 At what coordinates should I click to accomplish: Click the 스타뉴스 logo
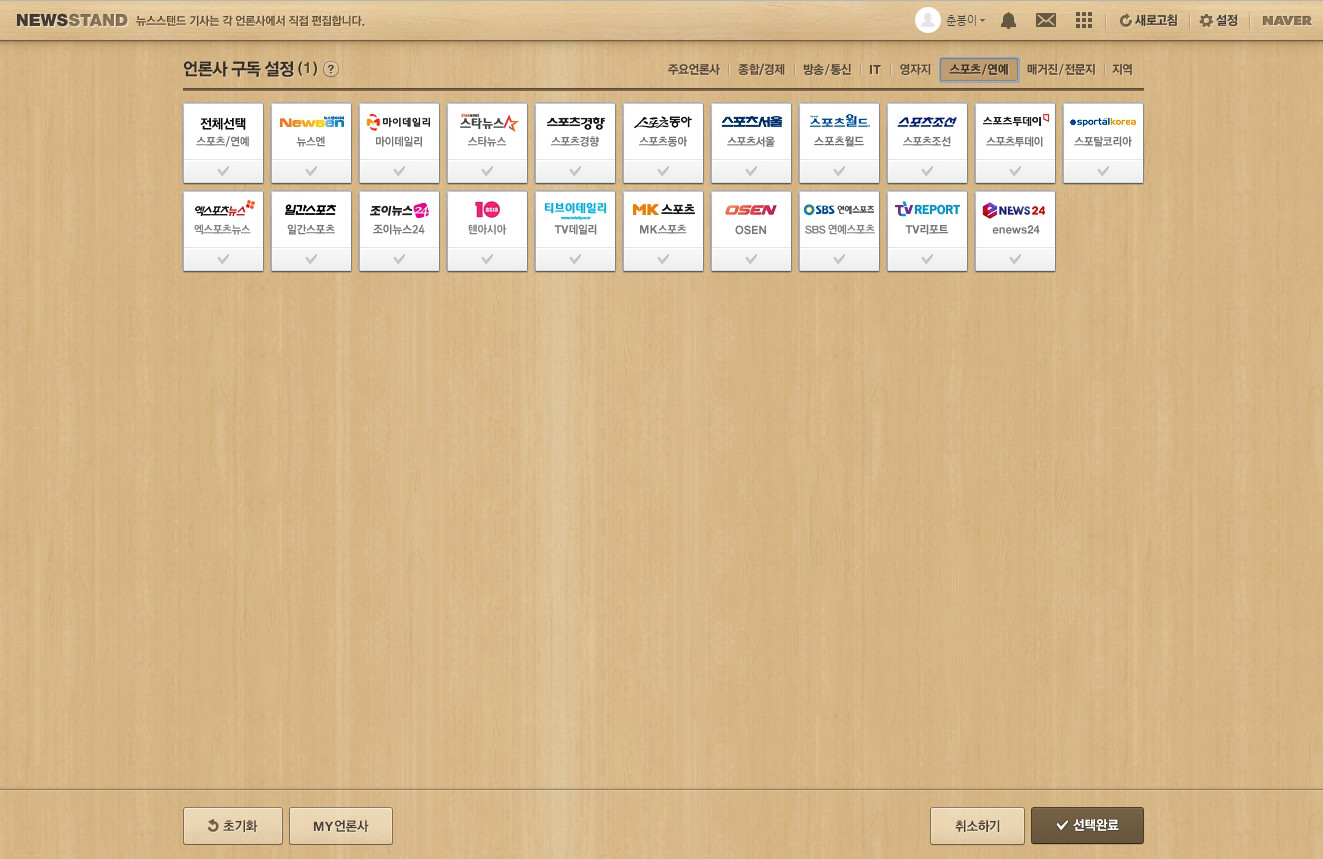[488, 122]
